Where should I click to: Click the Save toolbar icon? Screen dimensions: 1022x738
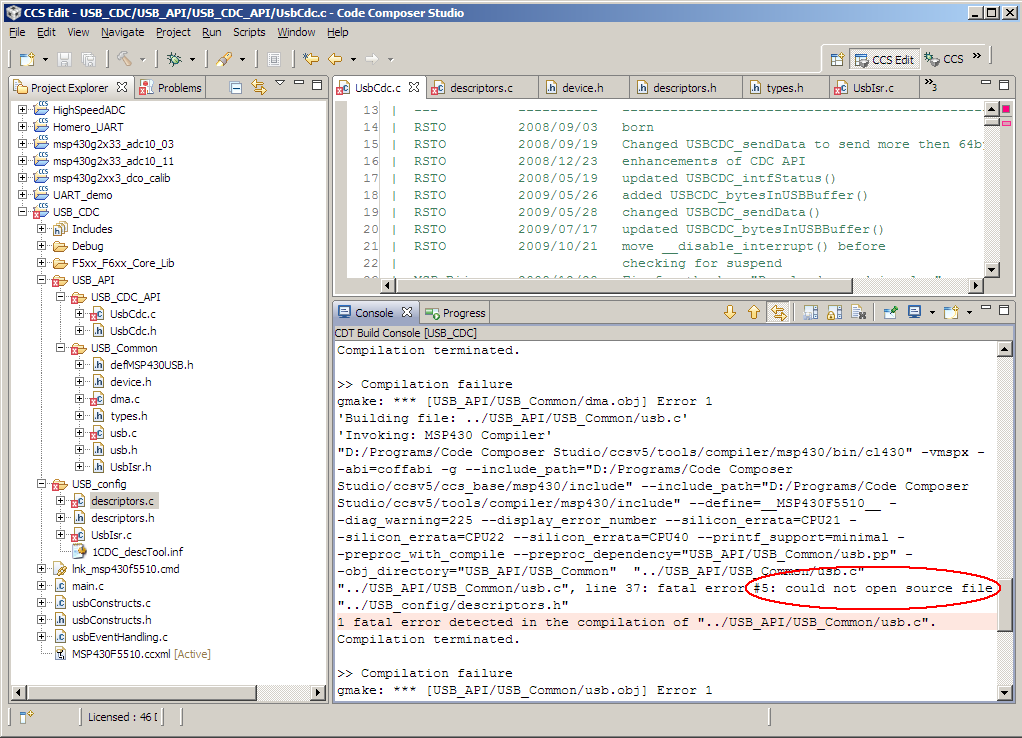pyautogui.click(x=64, y=59)
